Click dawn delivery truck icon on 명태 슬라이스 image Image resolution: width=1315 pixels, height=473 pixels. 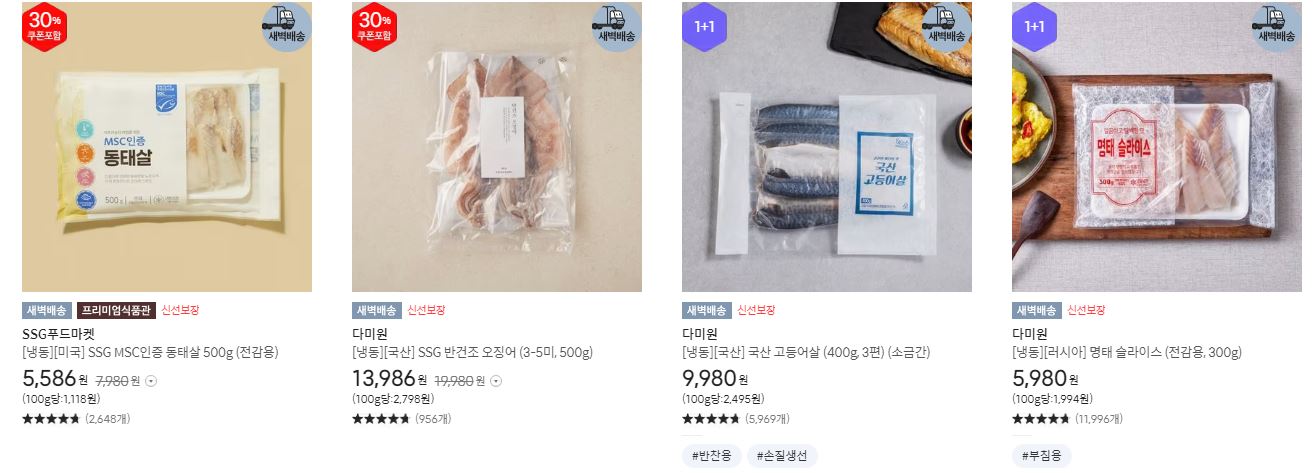click(1276, 26)
